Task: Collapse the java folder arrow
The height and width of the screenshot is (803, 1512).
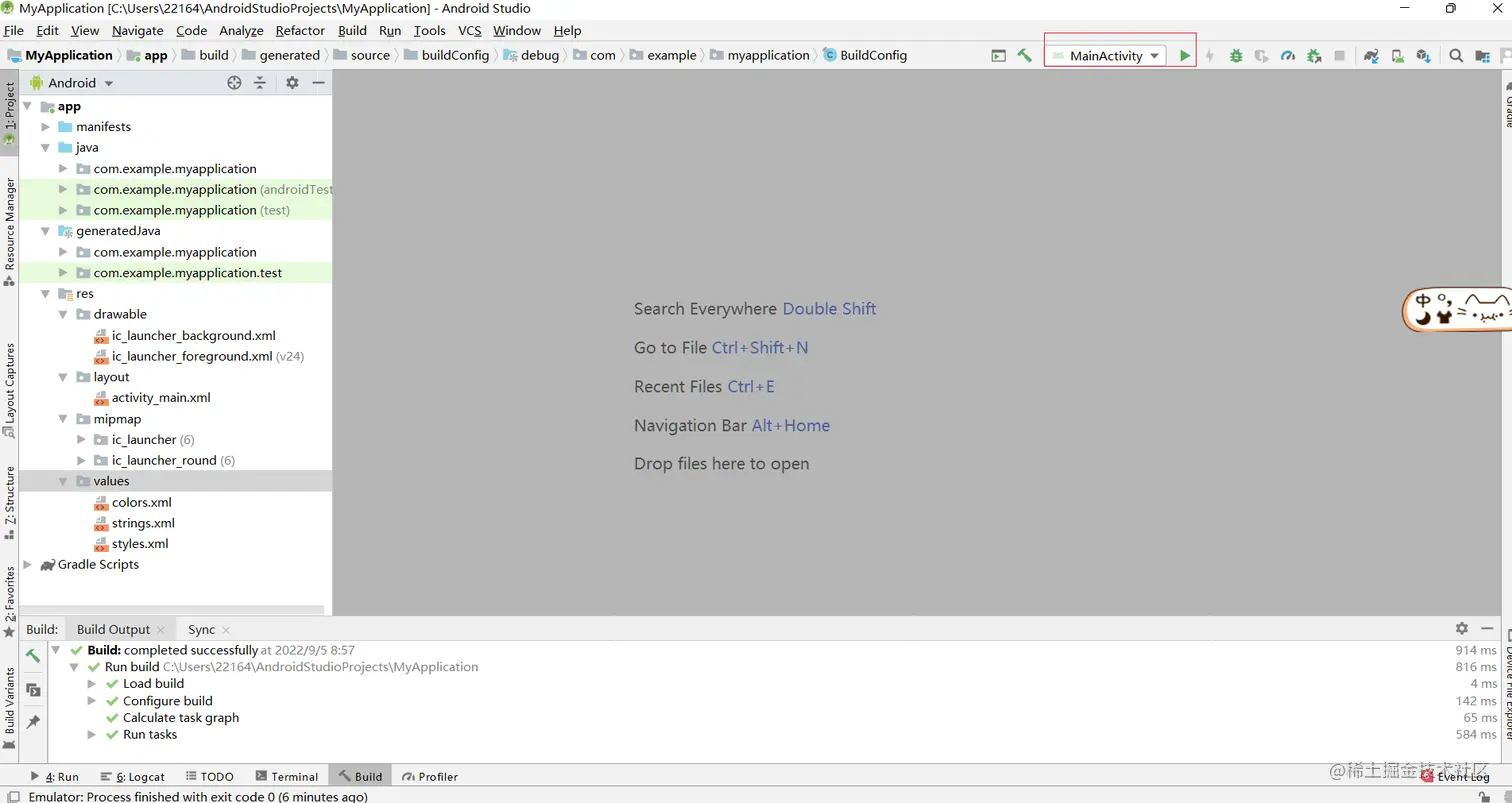Action: click(45, 148)
